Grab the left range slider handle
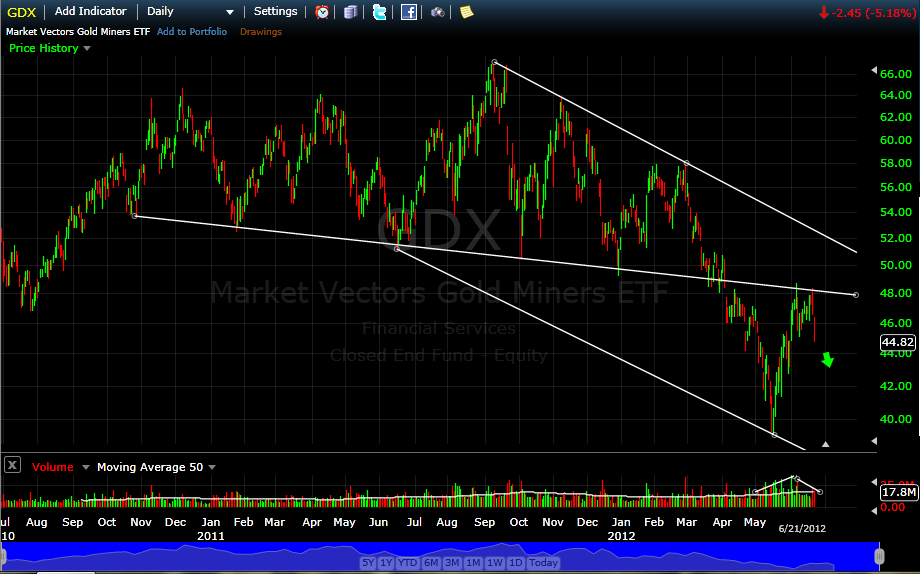 click(2, 555)
